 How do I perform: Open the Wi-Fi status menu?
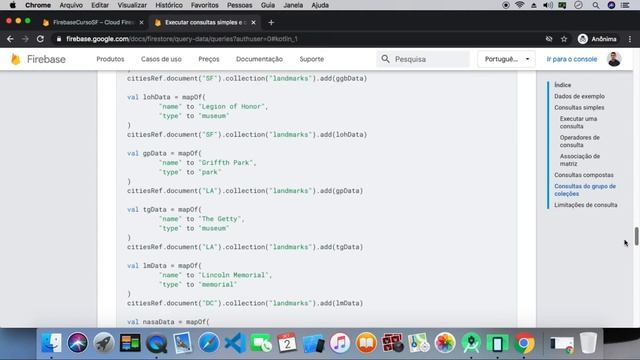[x=519, y=5]
